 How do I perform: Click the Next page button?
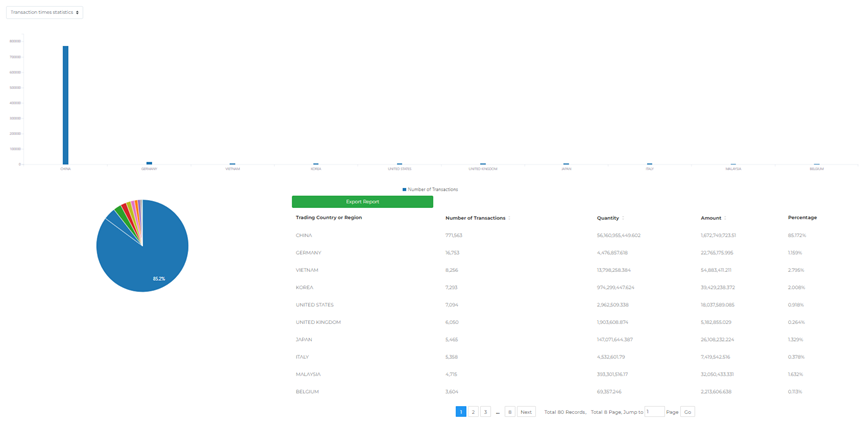click(526, 412)
